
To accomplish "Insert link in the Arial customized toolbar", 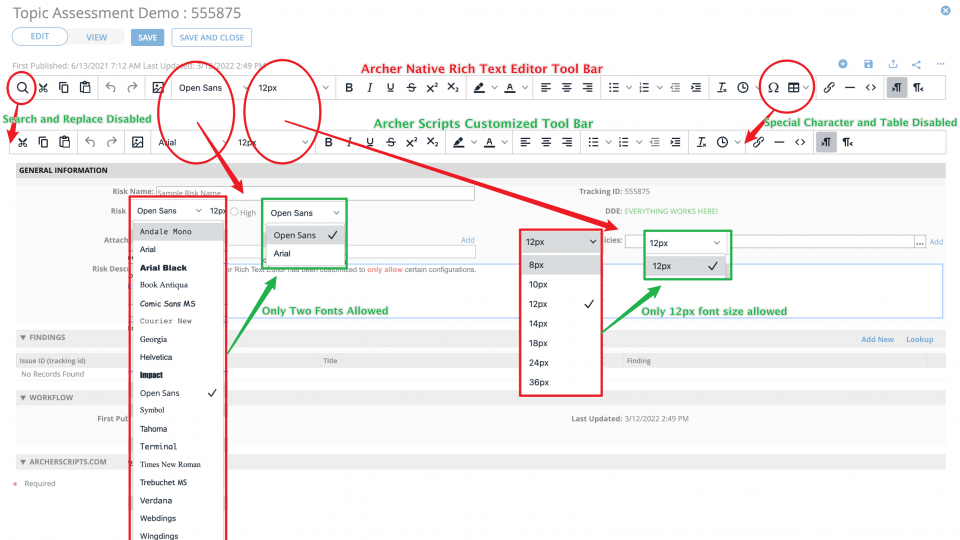I will [758, 142].
